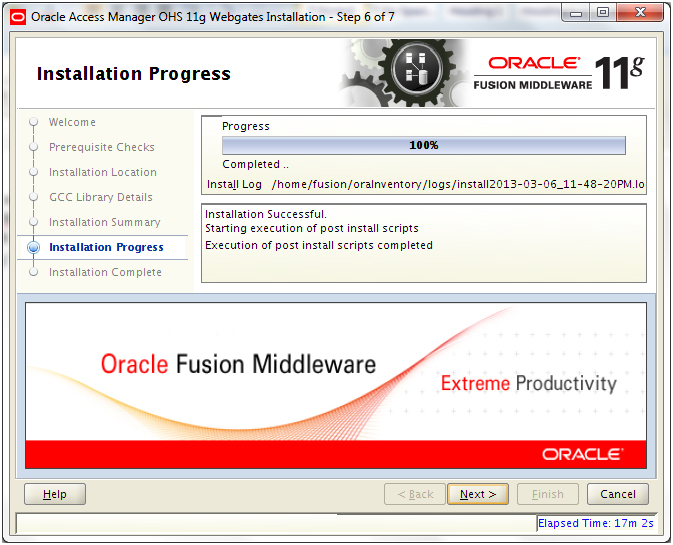The width and height of the screenshot is (673, 545).
Task: Click the Welcome step bullet icon
Action: pyautogui.click(x=33, y=122)
